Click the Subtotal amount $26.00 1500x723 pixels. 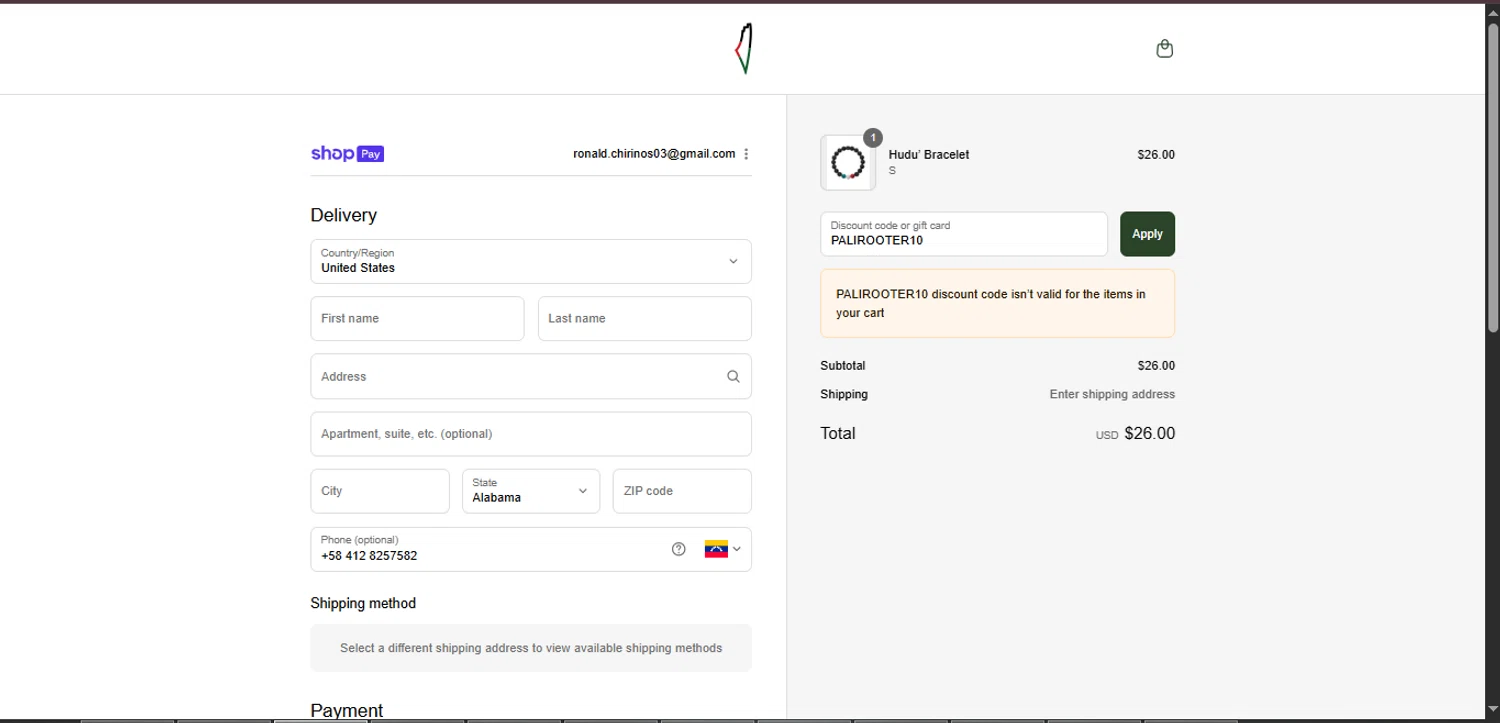pyautogui.click(x=1156, y=366)
